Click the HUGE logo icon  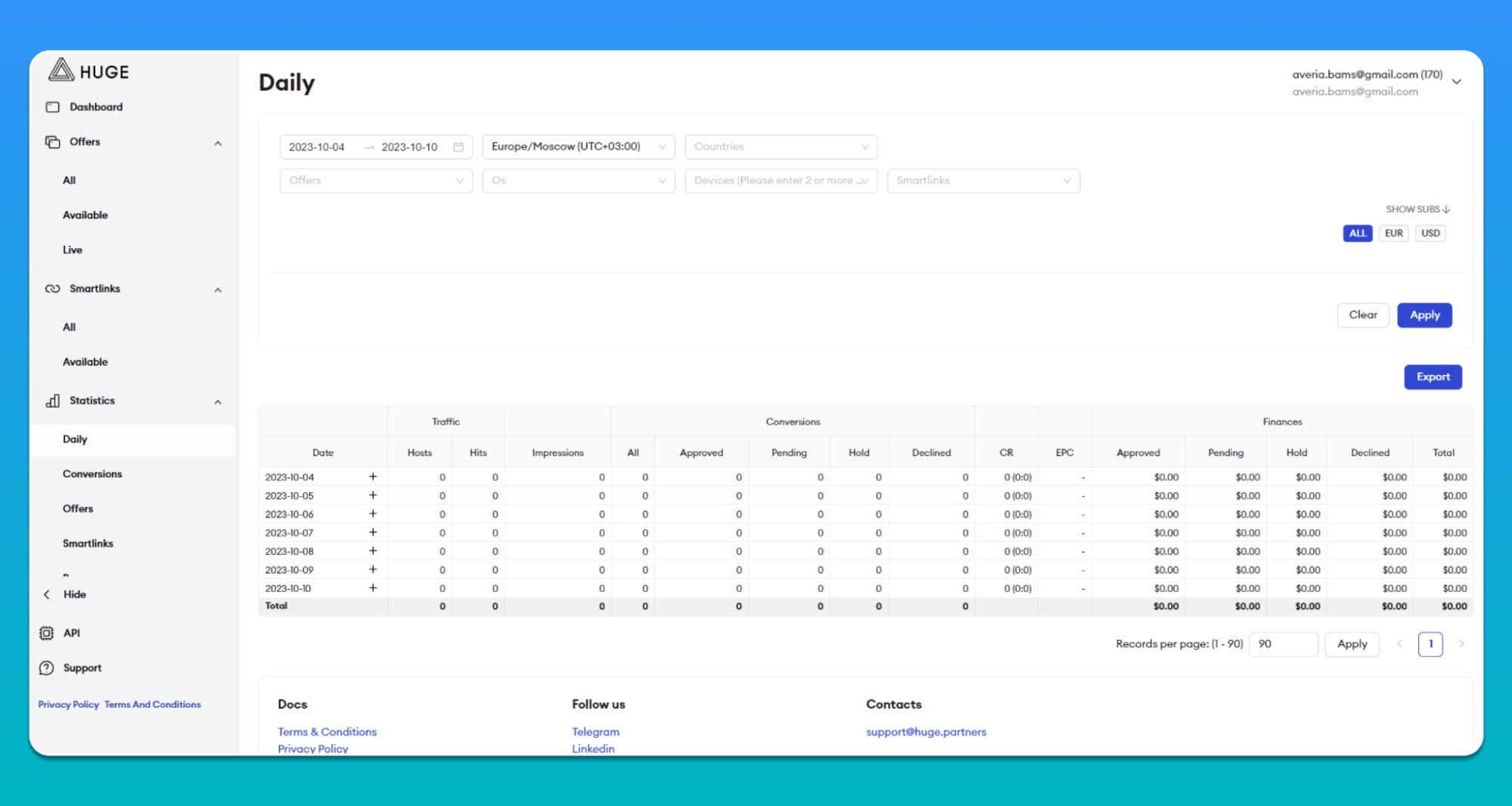[x=61, y=70]
